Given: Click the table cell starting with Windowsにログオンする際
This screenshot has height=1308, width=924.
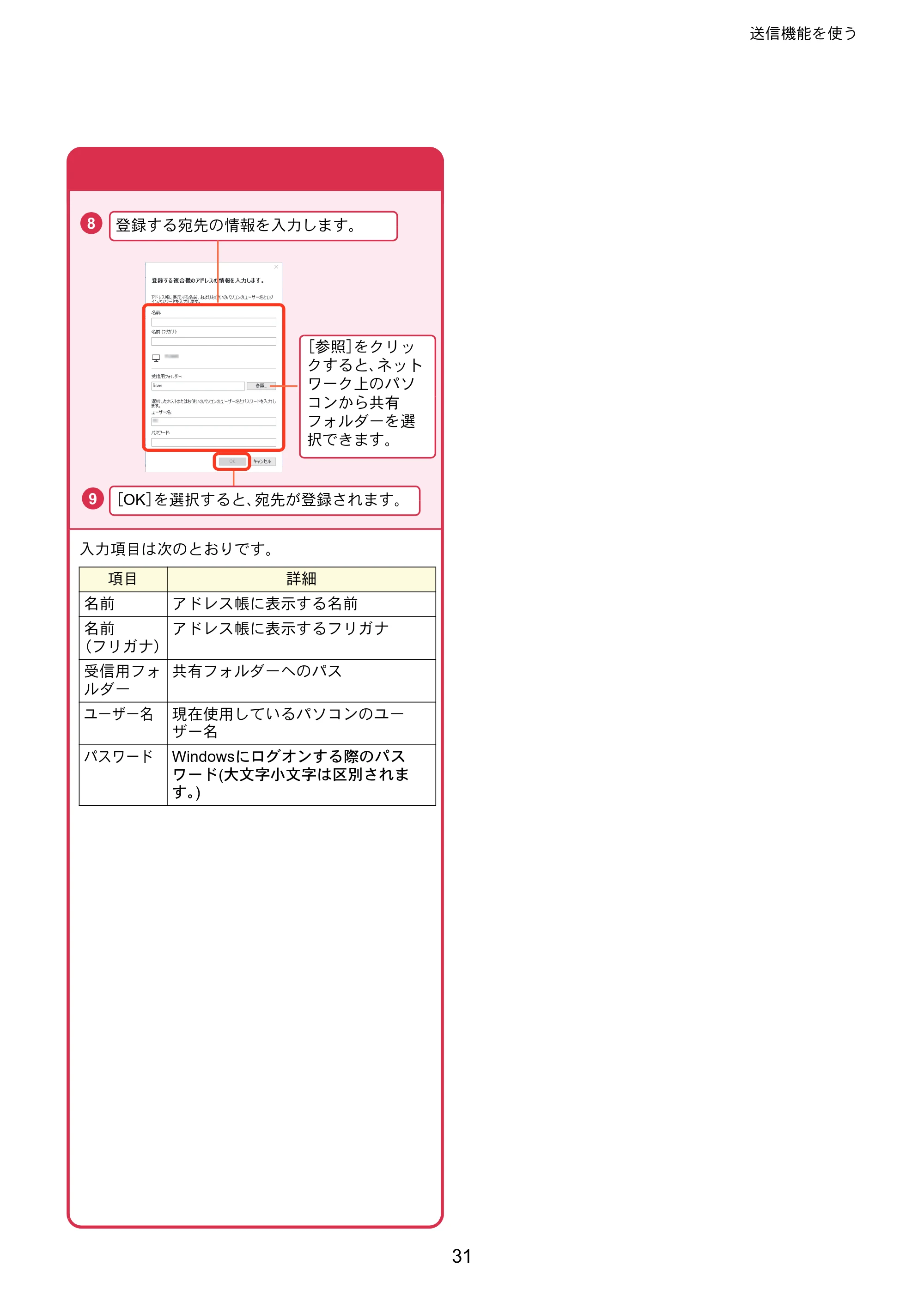Looking at the screenshot, I should pos(301,775).
